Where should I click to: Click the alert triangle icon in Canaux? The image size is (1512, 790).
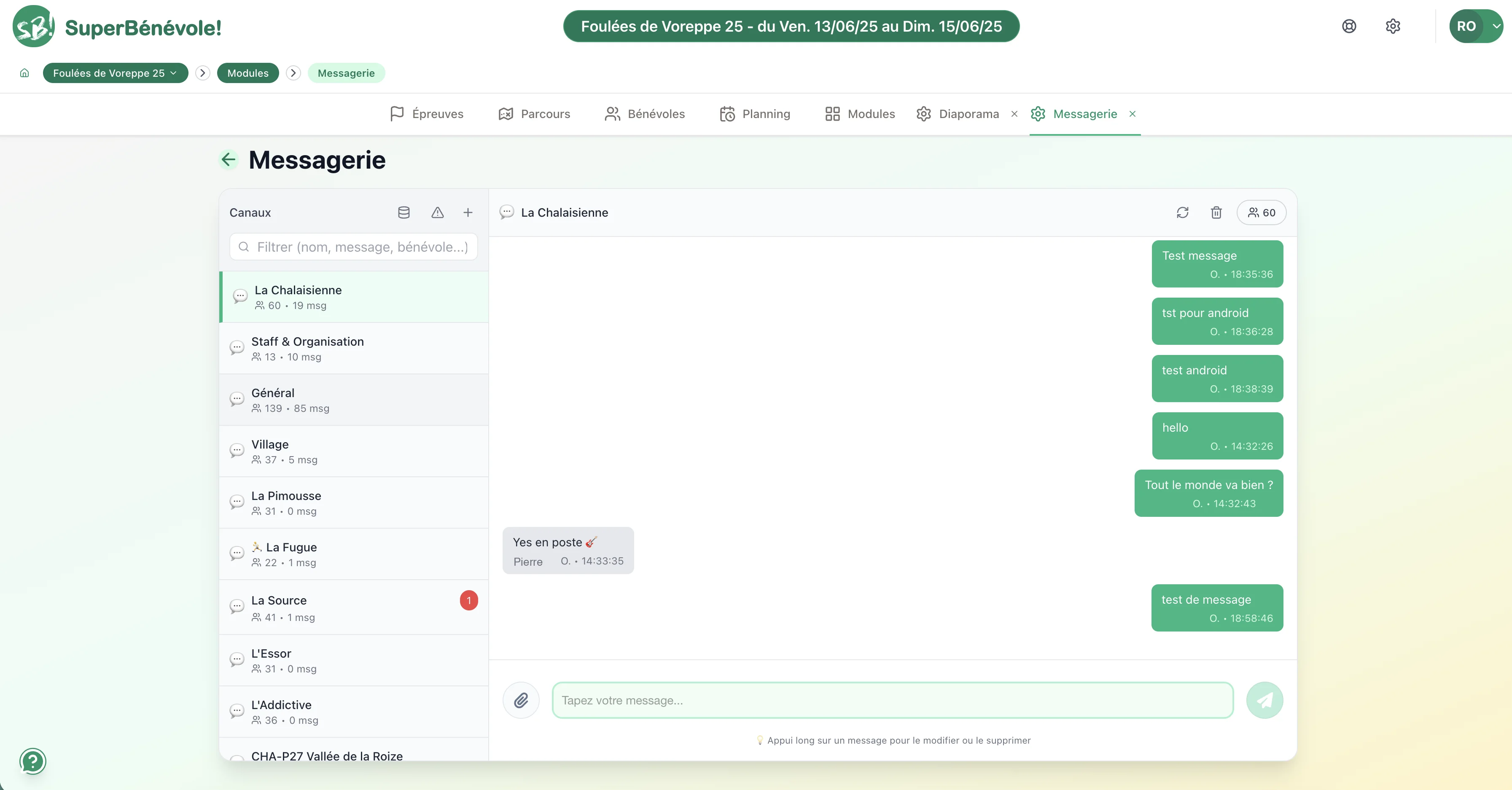437,212
